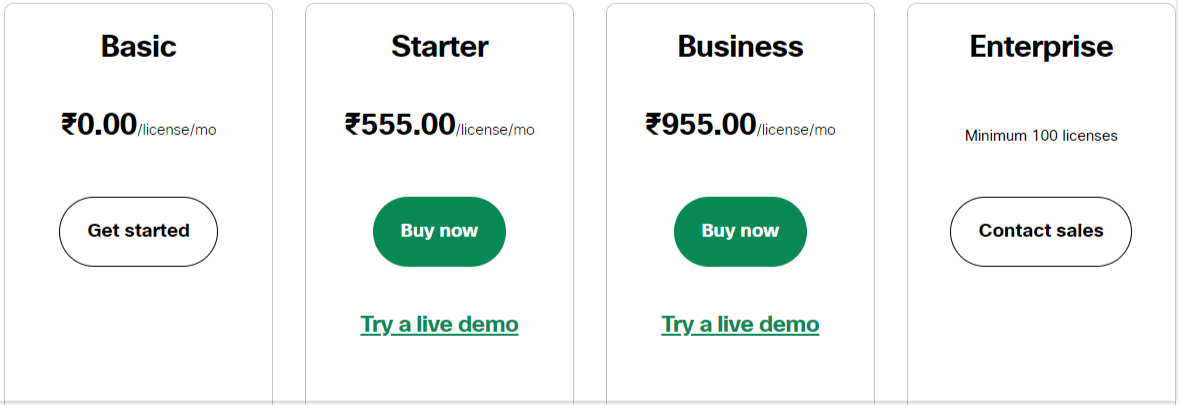This screenshot has height=405, width=1180.
Task: Click the Starter plan heading
Action: (x=439, y=46)
